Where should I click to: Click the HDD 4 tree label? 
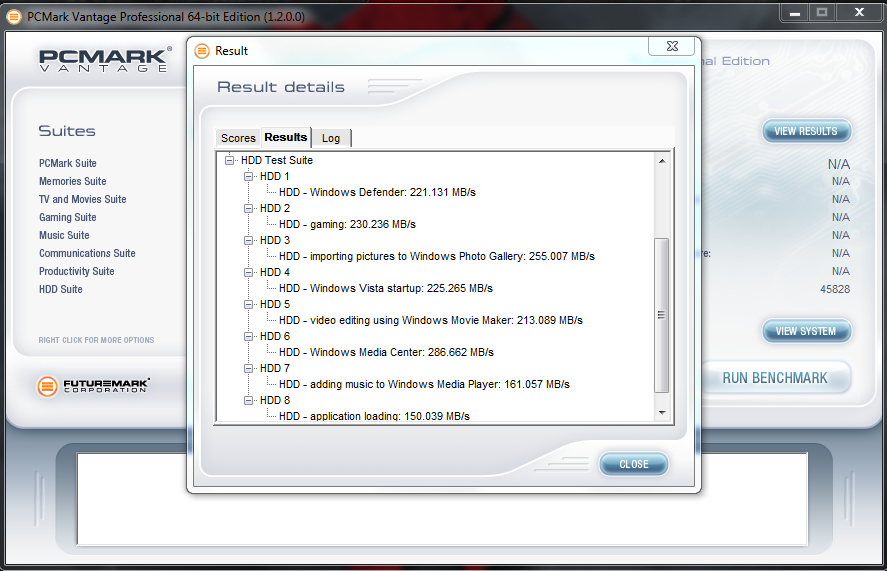coord(275,272)
